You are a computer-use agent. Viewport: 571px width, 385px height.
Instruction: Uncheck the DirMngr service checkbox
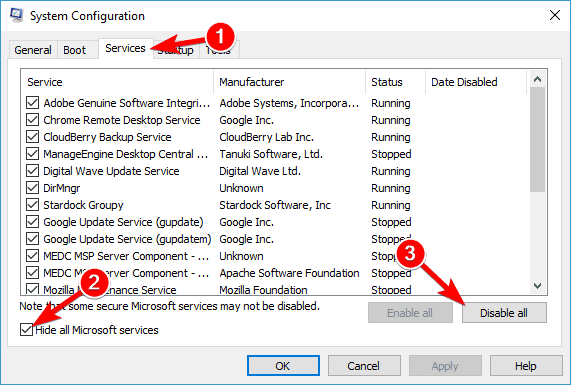(x=32, y=188)
